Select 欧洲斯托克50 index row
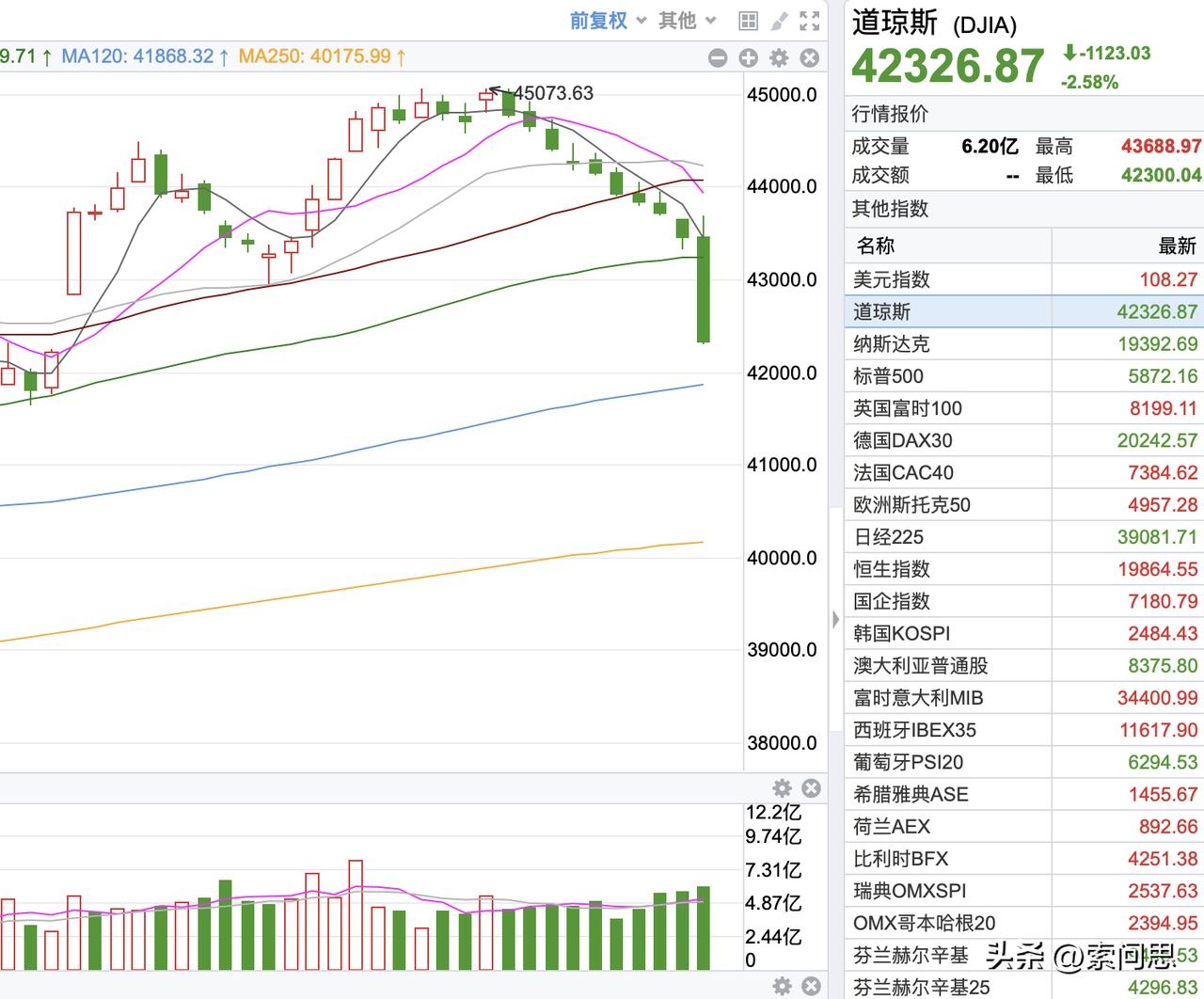Image resolution: width=1204 pixels, height=999 pixels. pos(1024,504)
